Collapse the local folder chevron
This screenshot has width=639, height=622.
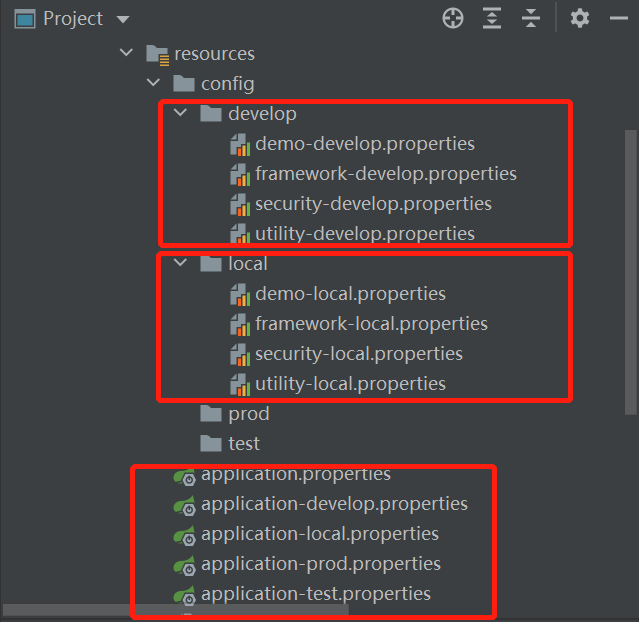point(181,262)
